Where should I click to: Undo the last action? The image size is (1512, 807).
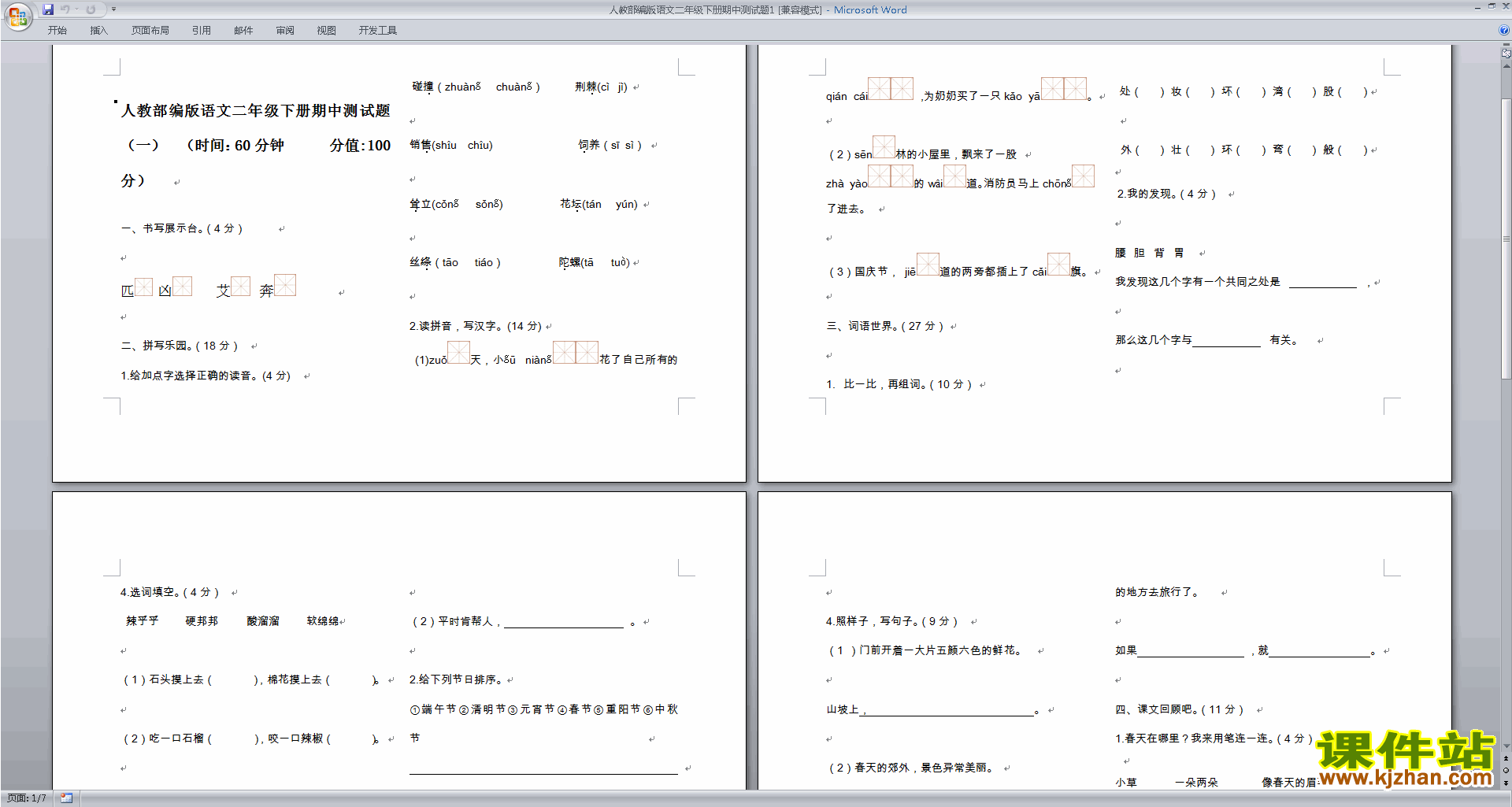point(65,9)
